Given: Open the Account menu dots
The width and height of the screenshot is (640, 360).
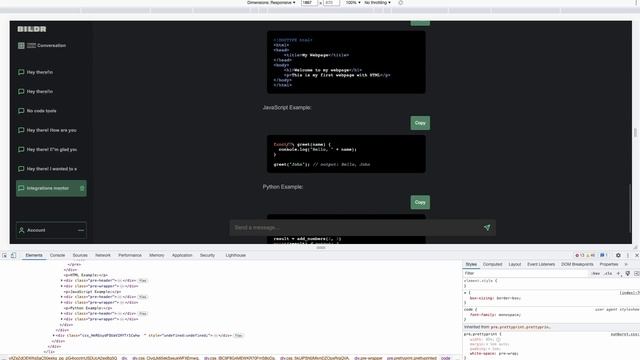Looking at the screenshot, I should click(81, 230).
